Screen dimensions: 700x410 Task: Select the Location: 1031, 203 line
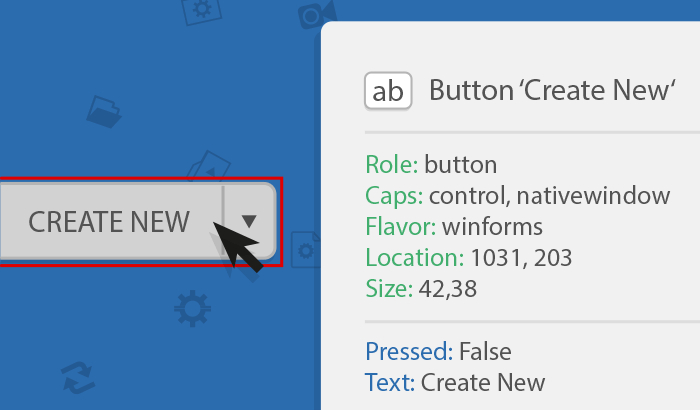tap(469, 258)
